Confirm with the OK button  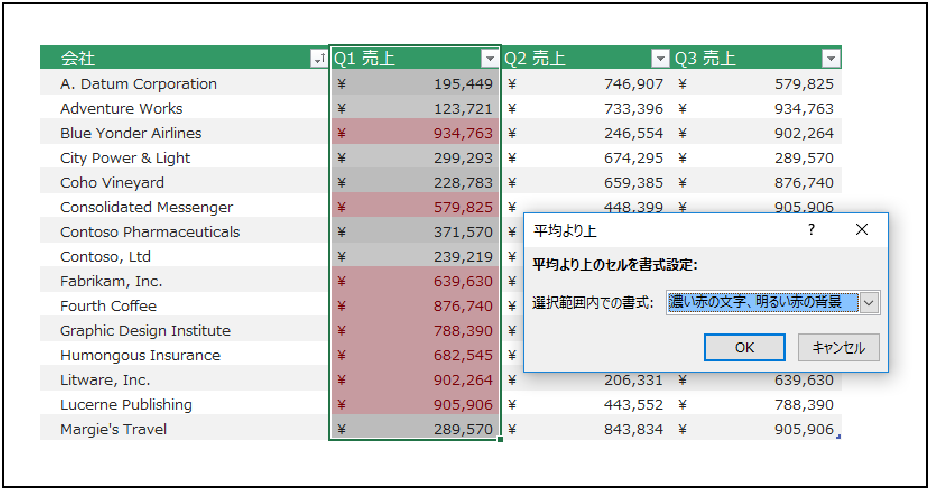744,347
